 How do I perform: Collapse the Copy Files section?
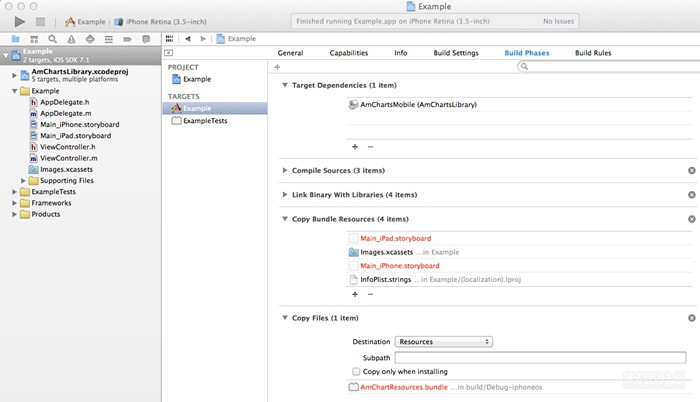coord(284,318)
